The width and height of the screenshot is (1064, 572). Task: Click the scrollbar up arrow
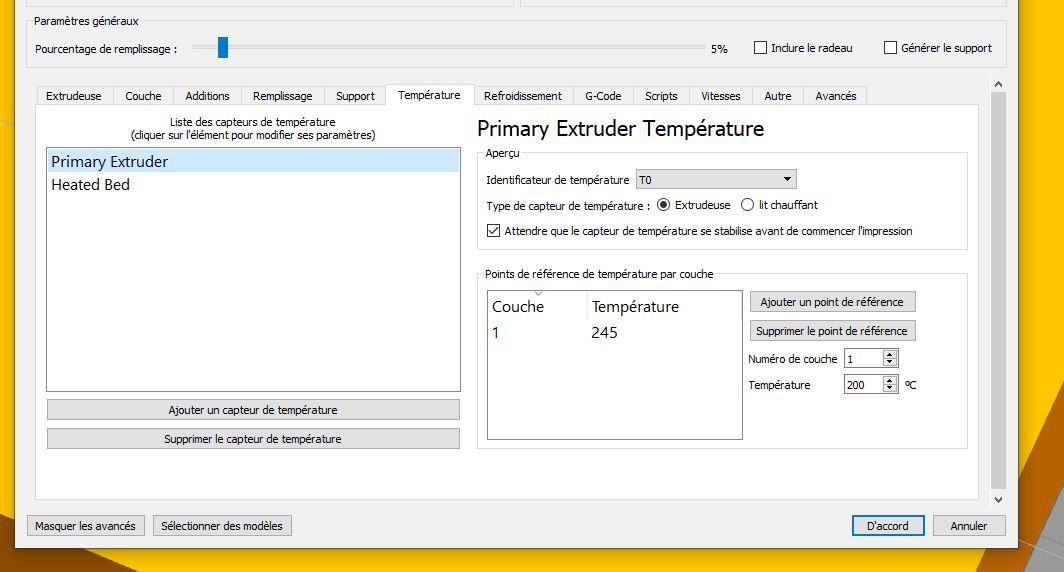tap(998, 84)
